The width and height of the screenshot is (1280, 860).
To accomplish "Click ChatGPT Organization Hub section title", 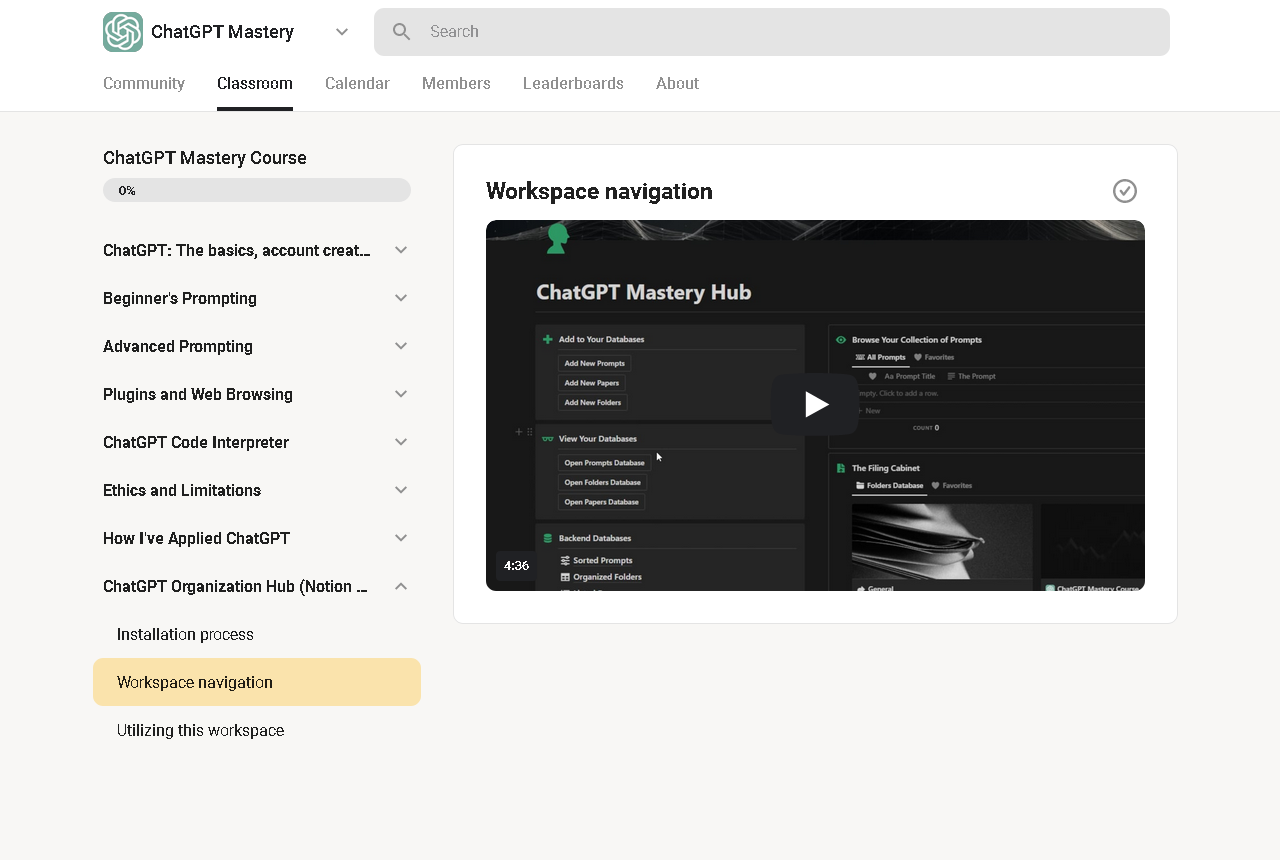I will 235,586.
